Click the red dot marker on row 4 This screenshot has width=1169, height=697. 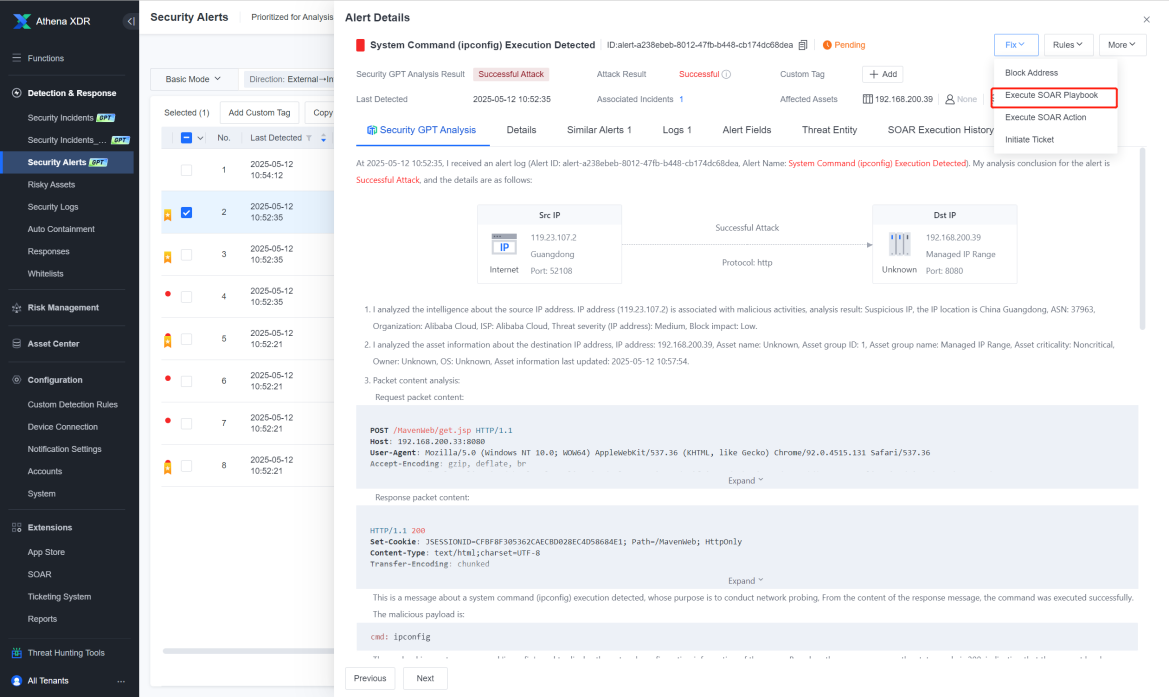pyautogui.click(x=168, y=294)
